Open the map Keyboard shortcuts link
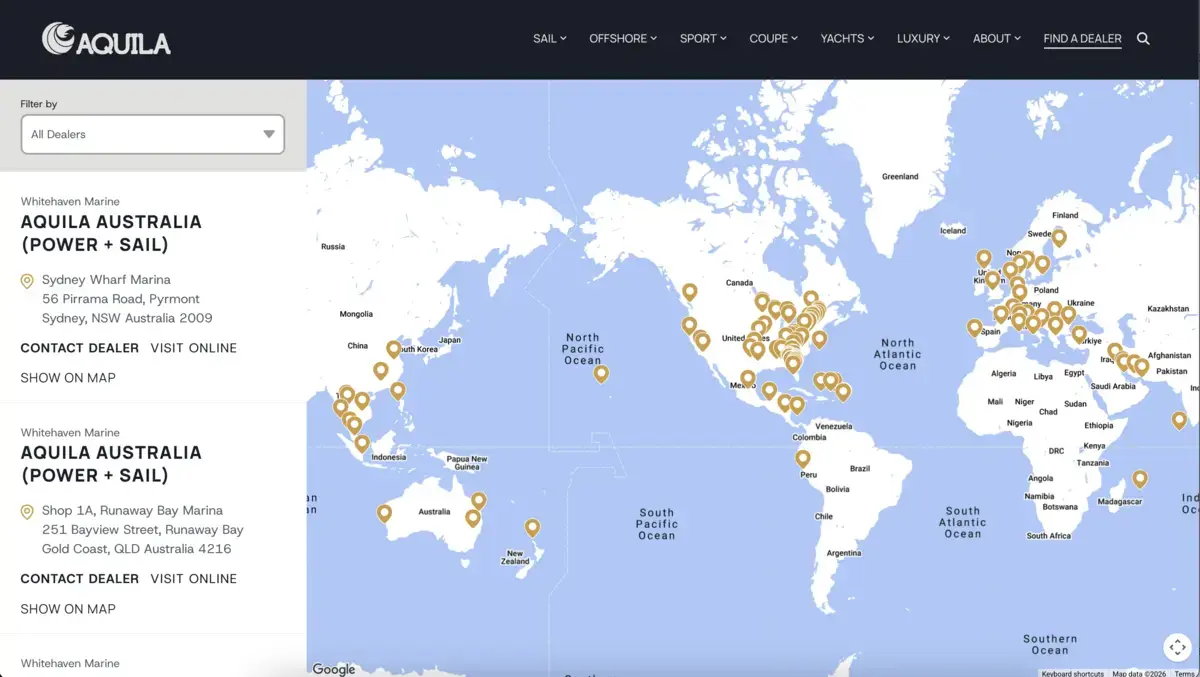The image size is (1200, 677). tap(1073, 673)
